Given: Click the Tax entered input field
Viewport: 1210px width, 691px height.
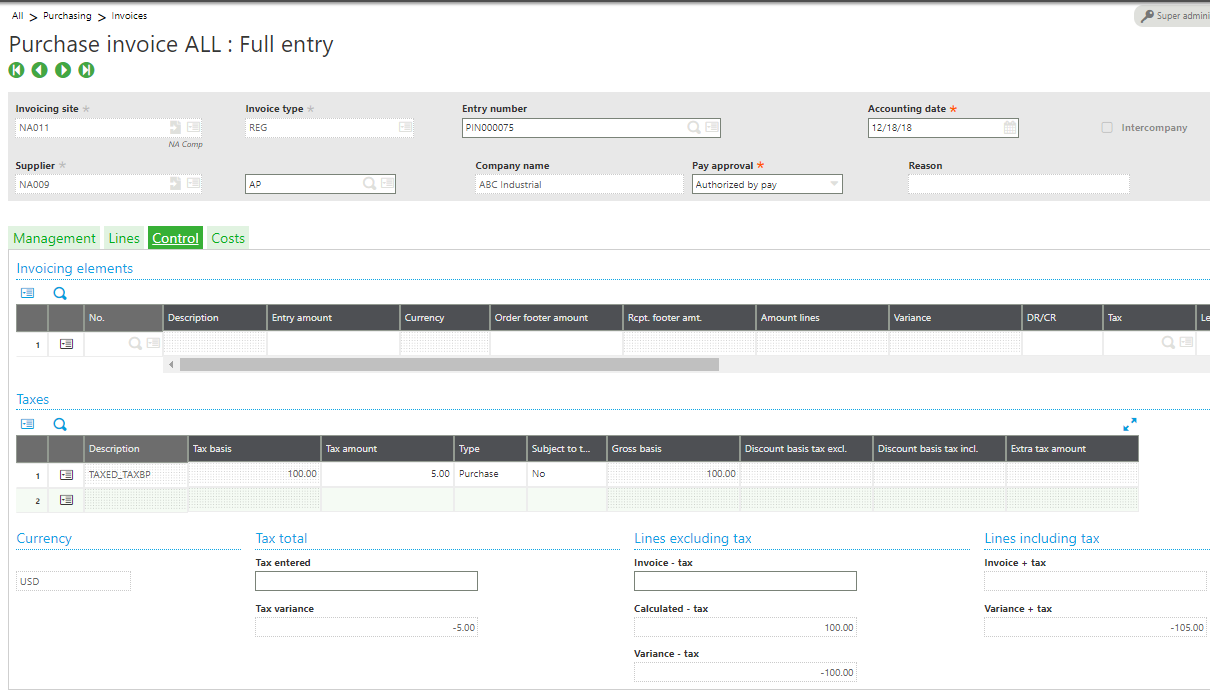Looking at the screenshot, I should coord(366,581).
